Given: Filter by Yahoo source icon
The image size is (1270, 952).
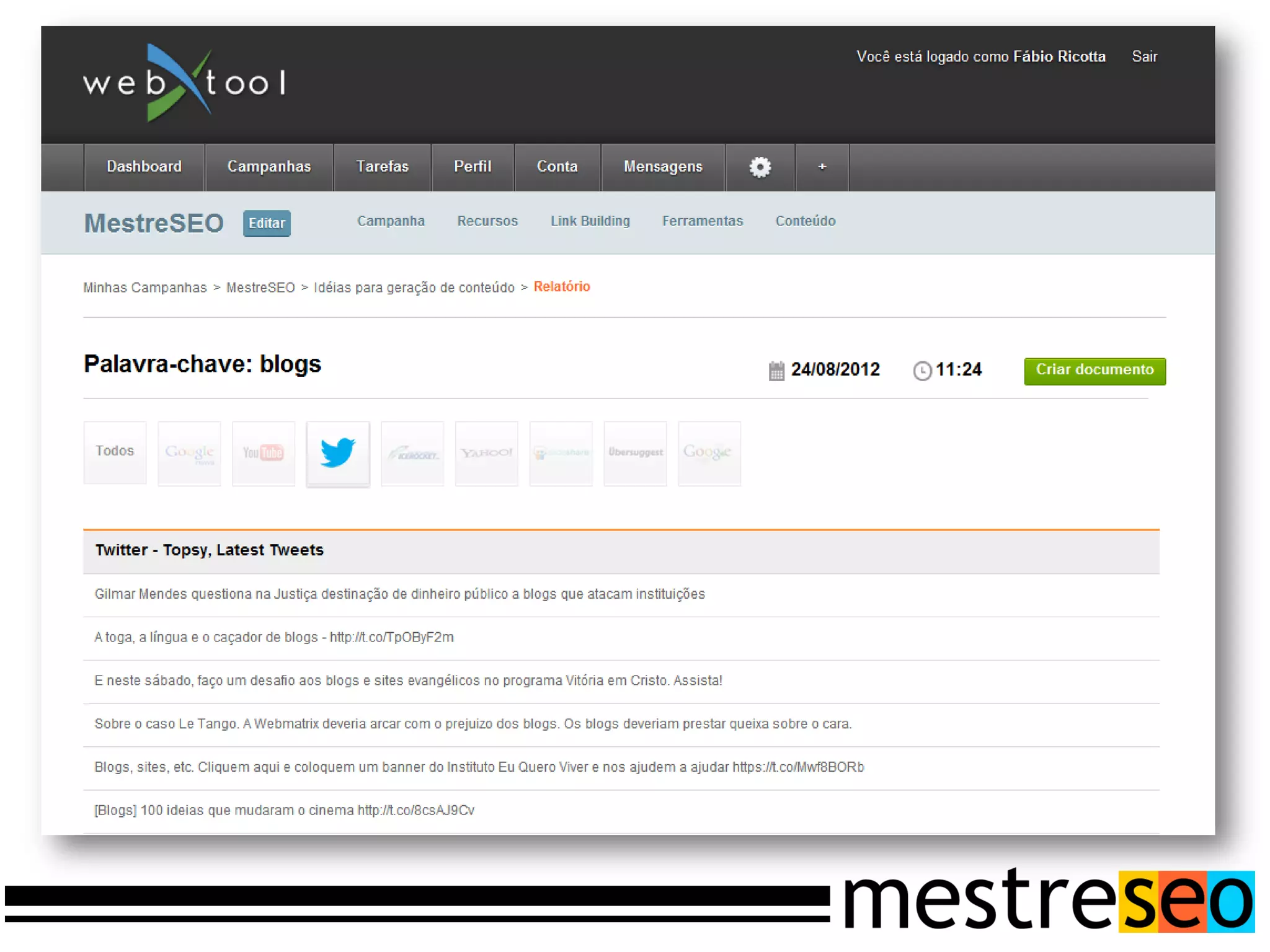Looking at the screenshot, I should click(486, 453).
